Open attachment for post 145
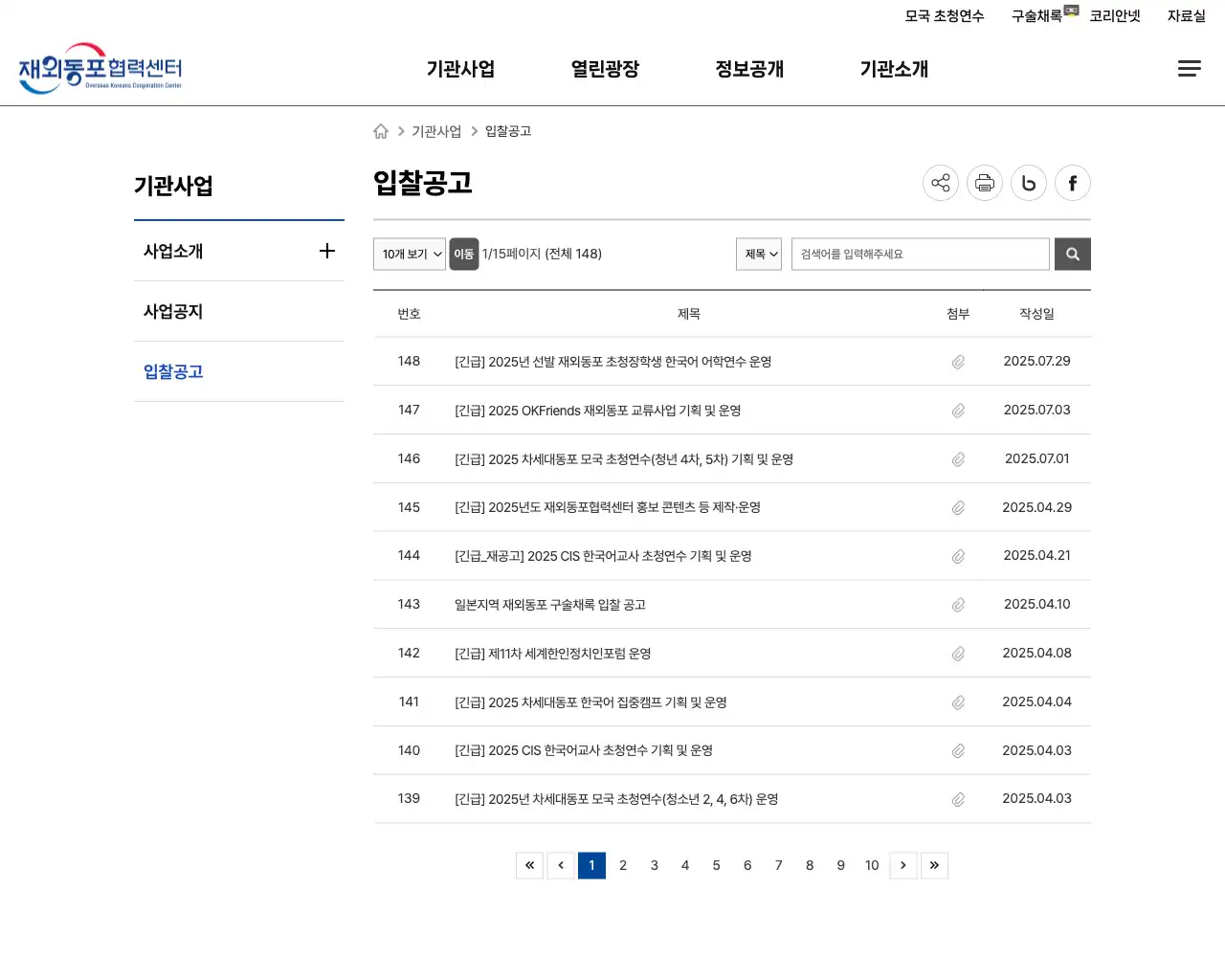Viewport: 1225px width, 980px height. coord(958,507)
